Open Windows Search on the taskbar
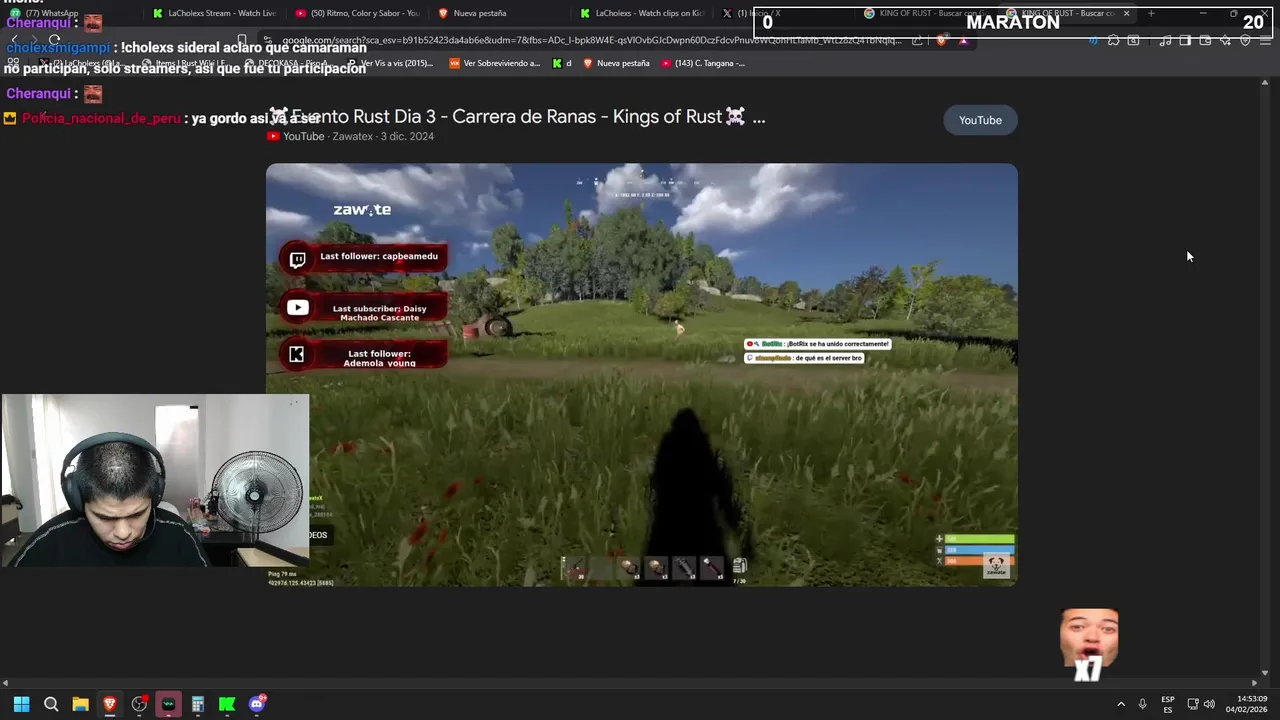The image size is (1280, 720). (x=51, y=704)
